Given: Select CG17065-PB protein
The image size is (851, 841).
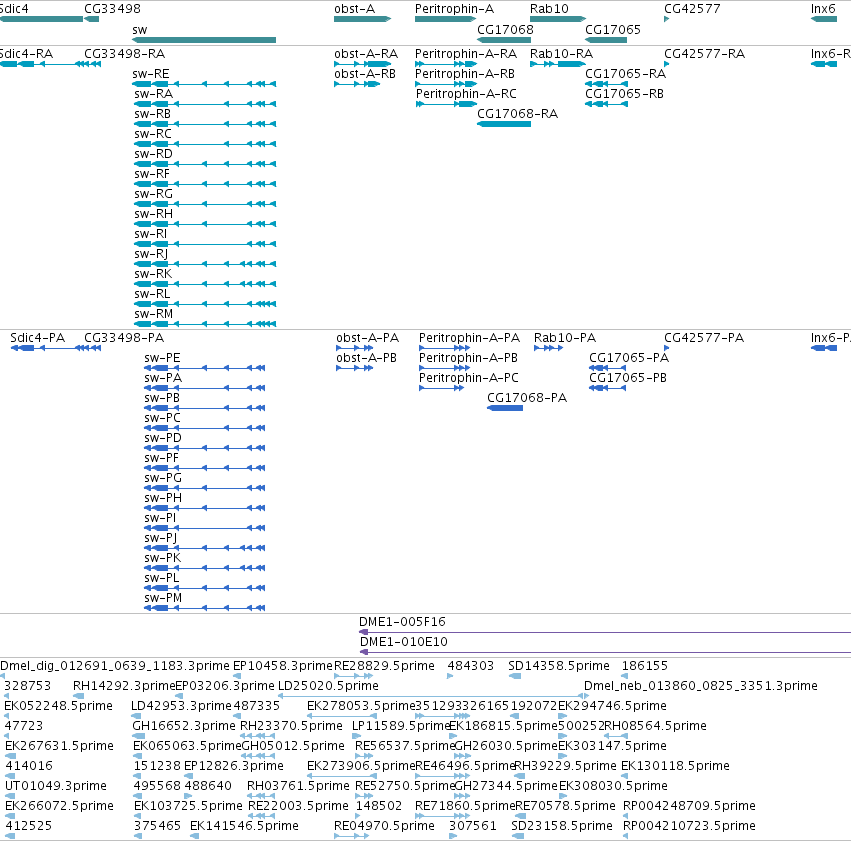Looking at the screenshot, I should (x=607, y=388).
